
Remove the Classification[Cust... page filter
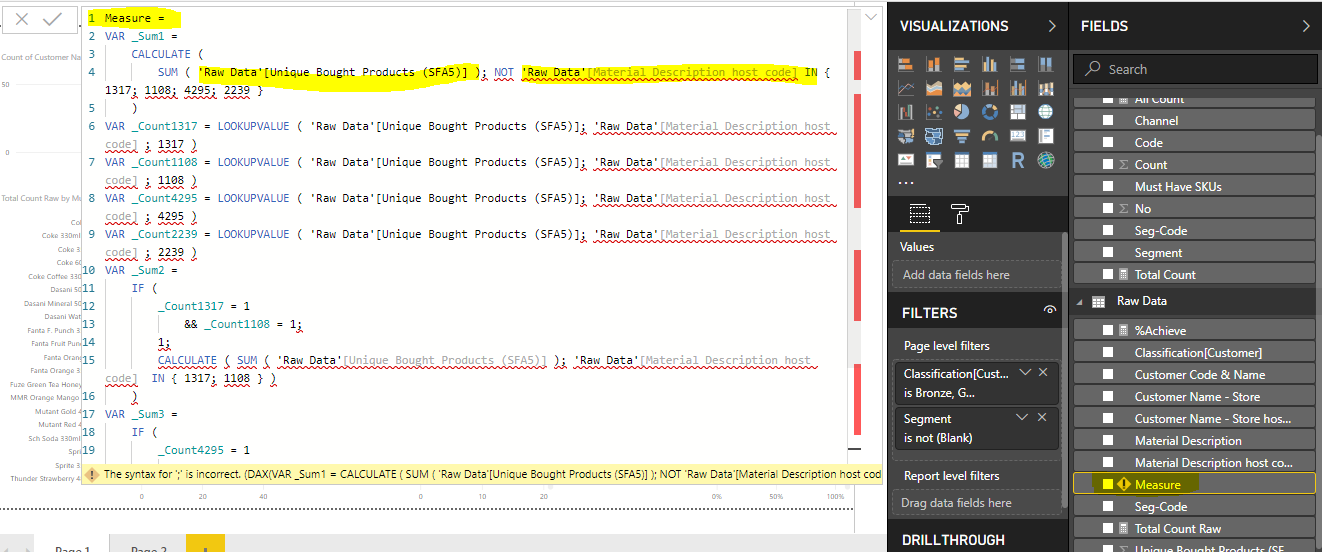pos(1043,372)
